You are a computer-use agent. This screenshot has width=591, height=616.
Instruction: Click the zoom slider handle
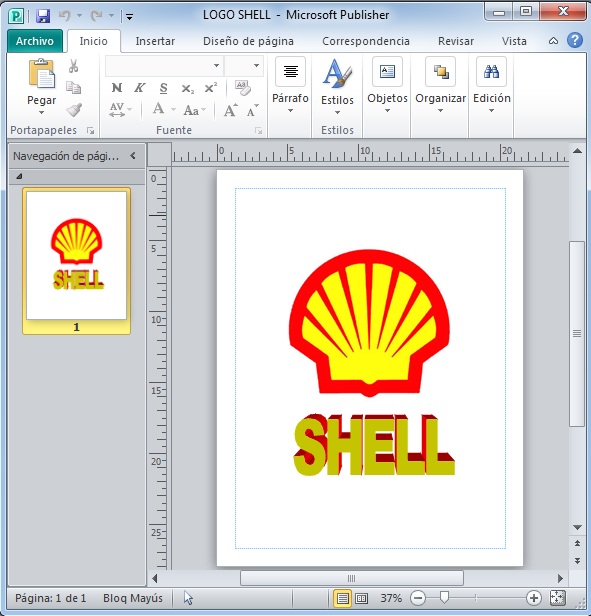pos(444,598)
